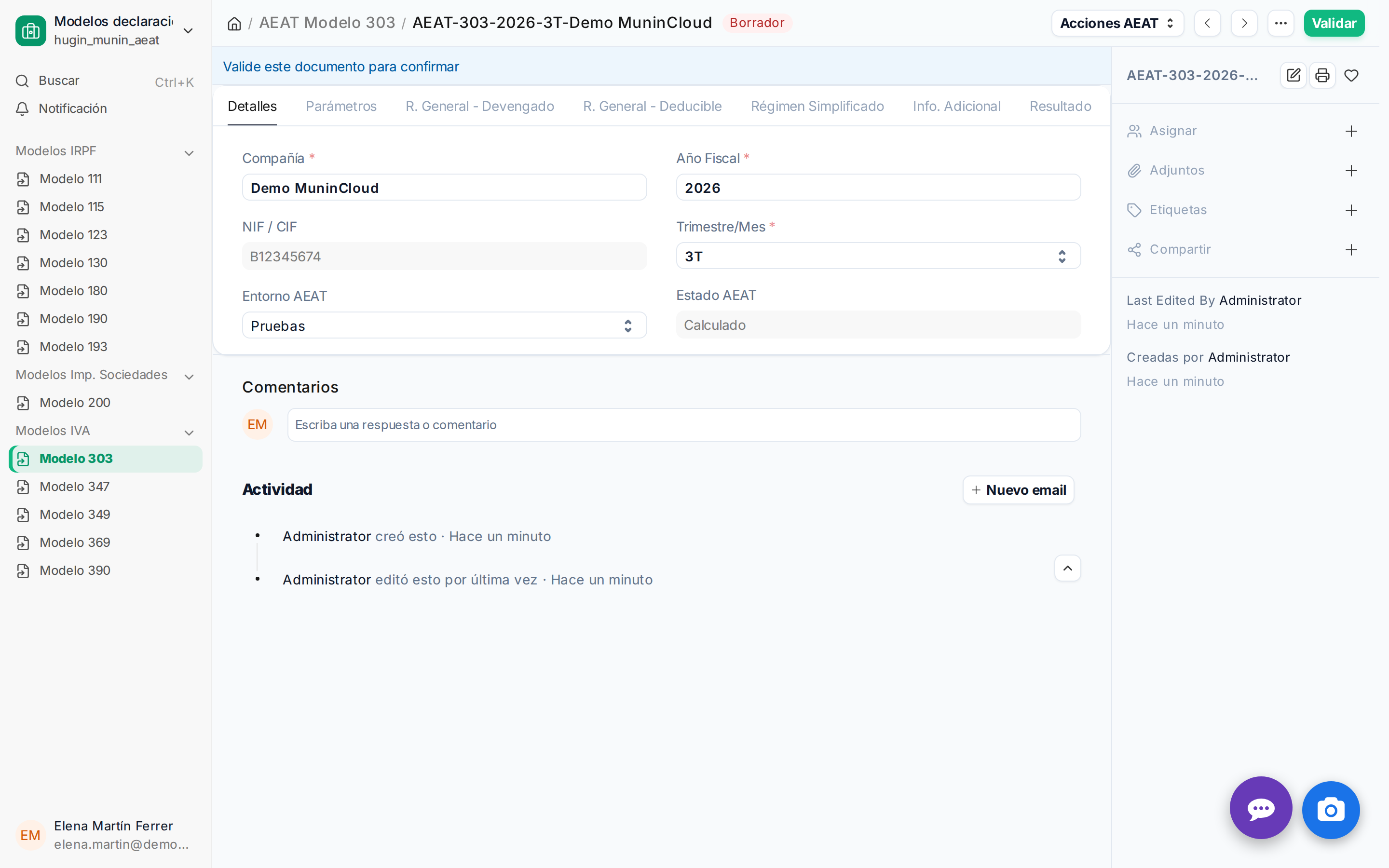This screenshot has height=868, width=1389.
Task: Share document with Compartir plus icon
Action: pyautogui.click(x=1352, y=250)
